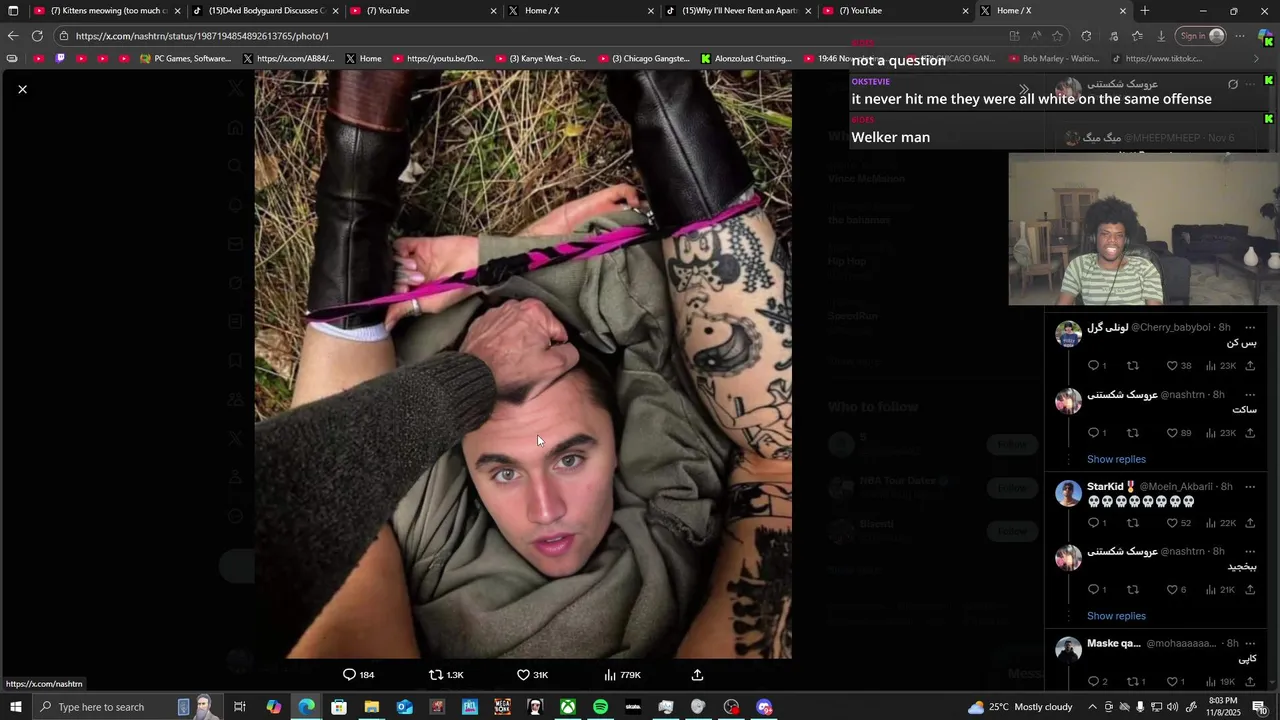The image size is (1280, 720).
Task: Open the browser downloads icon
Action: click(1161, 36)
